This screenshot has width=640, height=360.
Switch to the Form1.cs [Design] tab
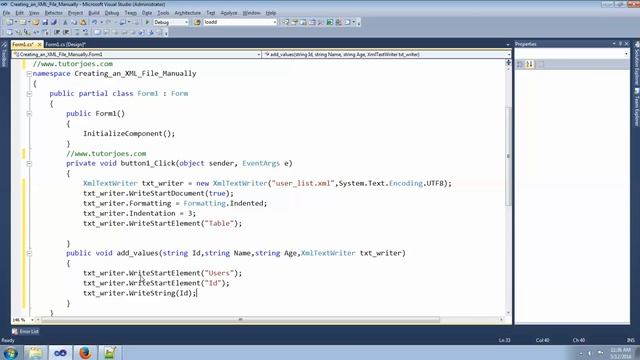coord(65,44)
